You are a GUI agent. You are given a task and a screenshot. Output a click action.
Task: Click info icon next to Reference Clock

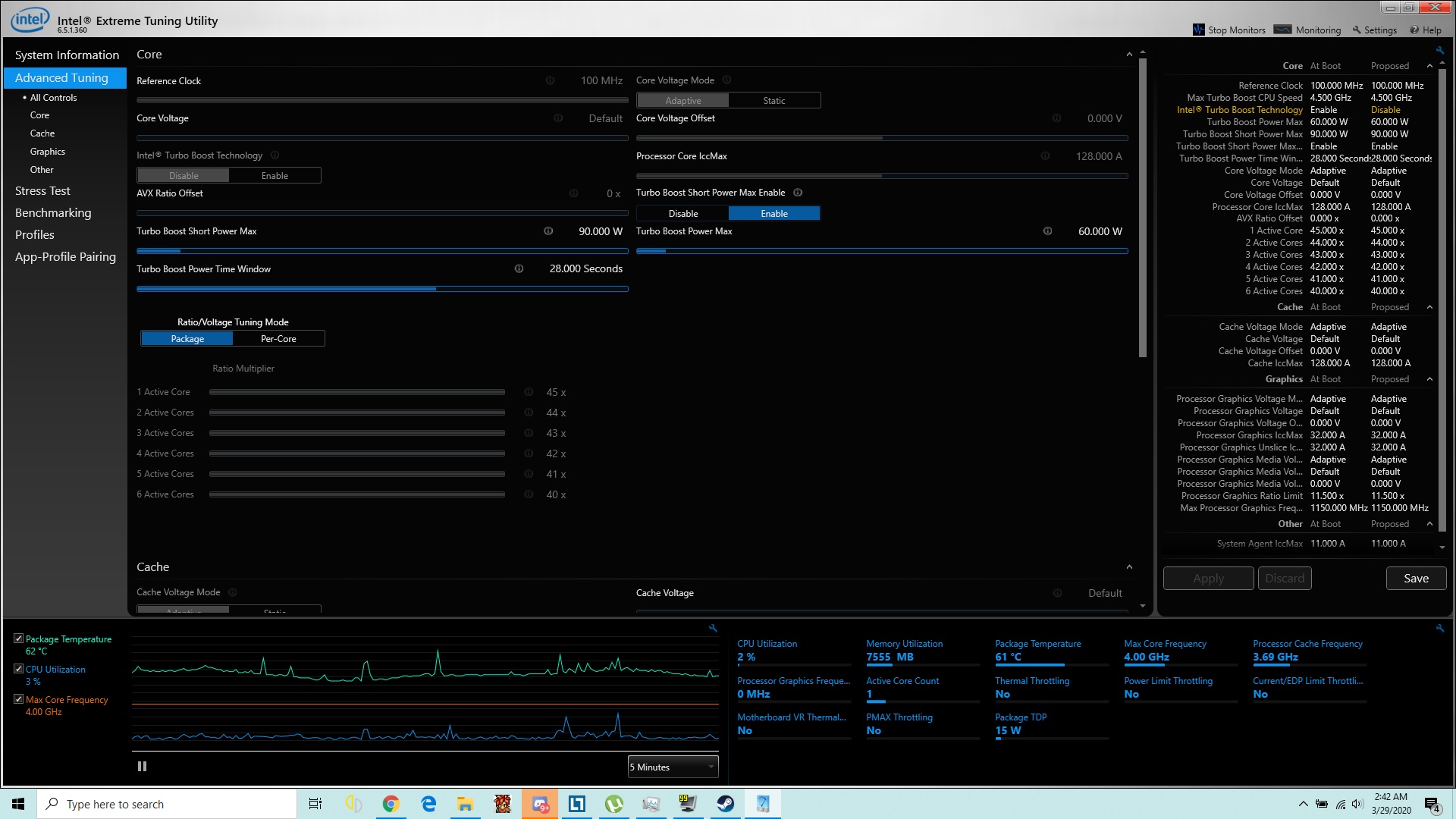pos(550,80)
